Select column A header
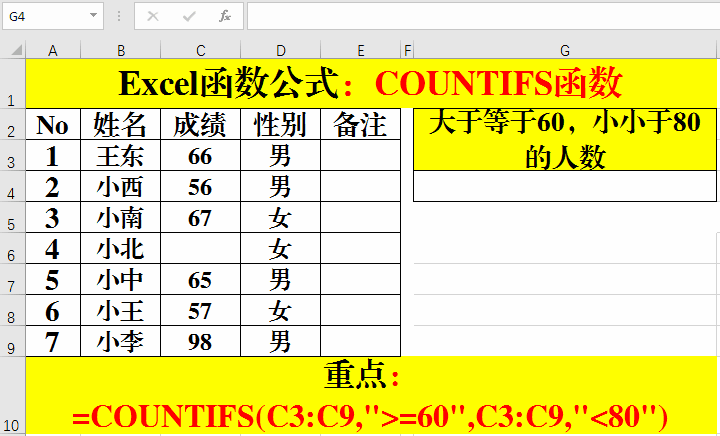Screen dimensions: 720x436 [x=53, y=50]
